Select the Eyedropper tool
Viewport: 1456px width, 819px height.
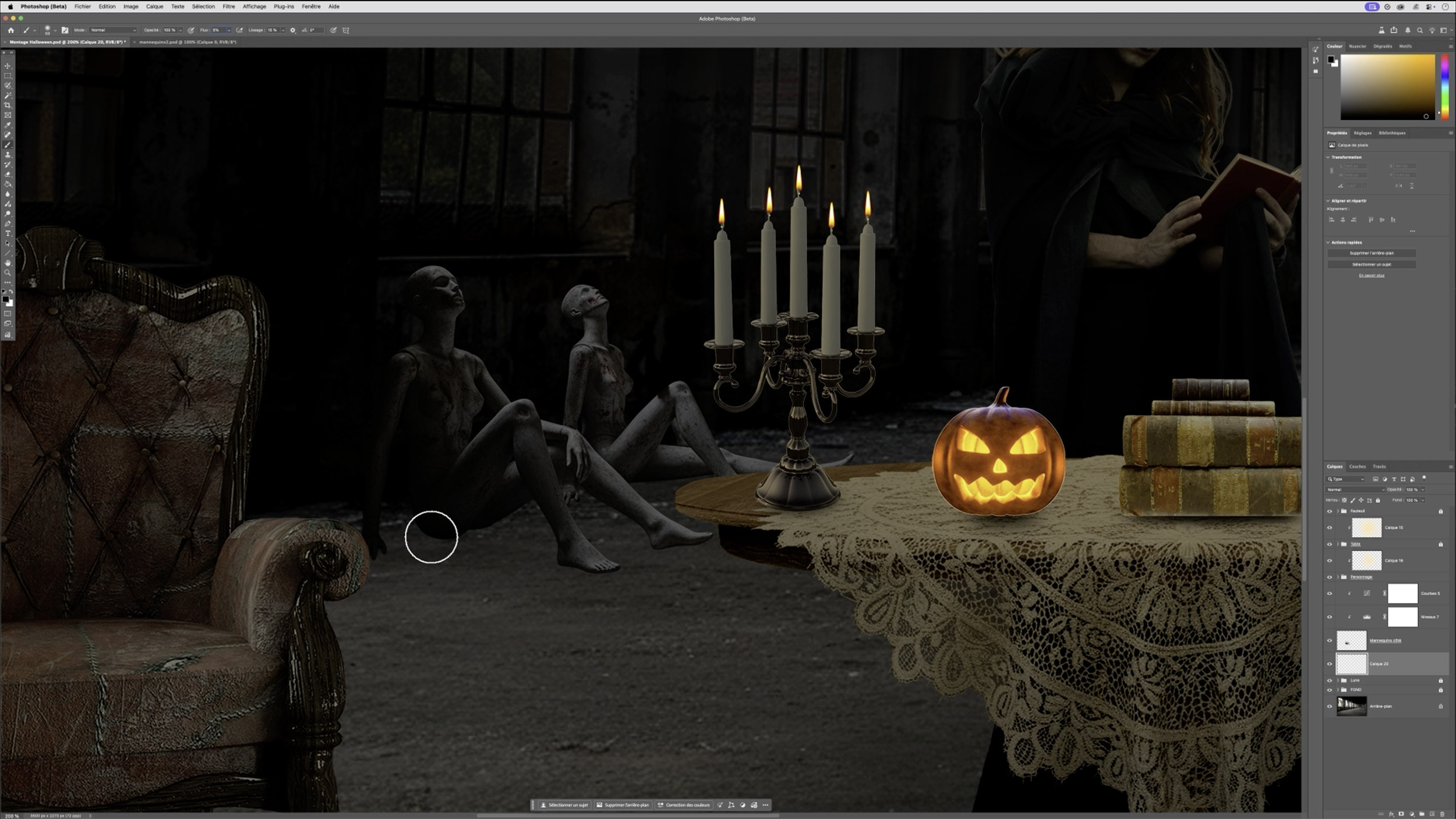click(x=8, y=125)
